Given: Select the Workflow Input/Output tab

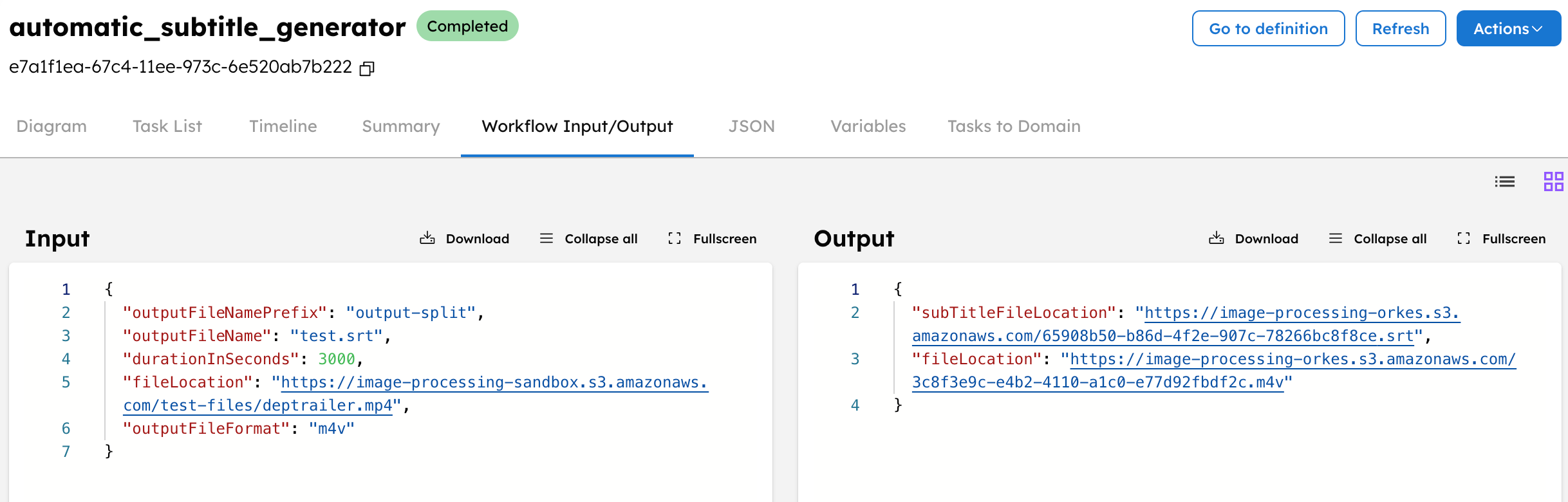Looking at the screenshot, I should coord(577,126).
